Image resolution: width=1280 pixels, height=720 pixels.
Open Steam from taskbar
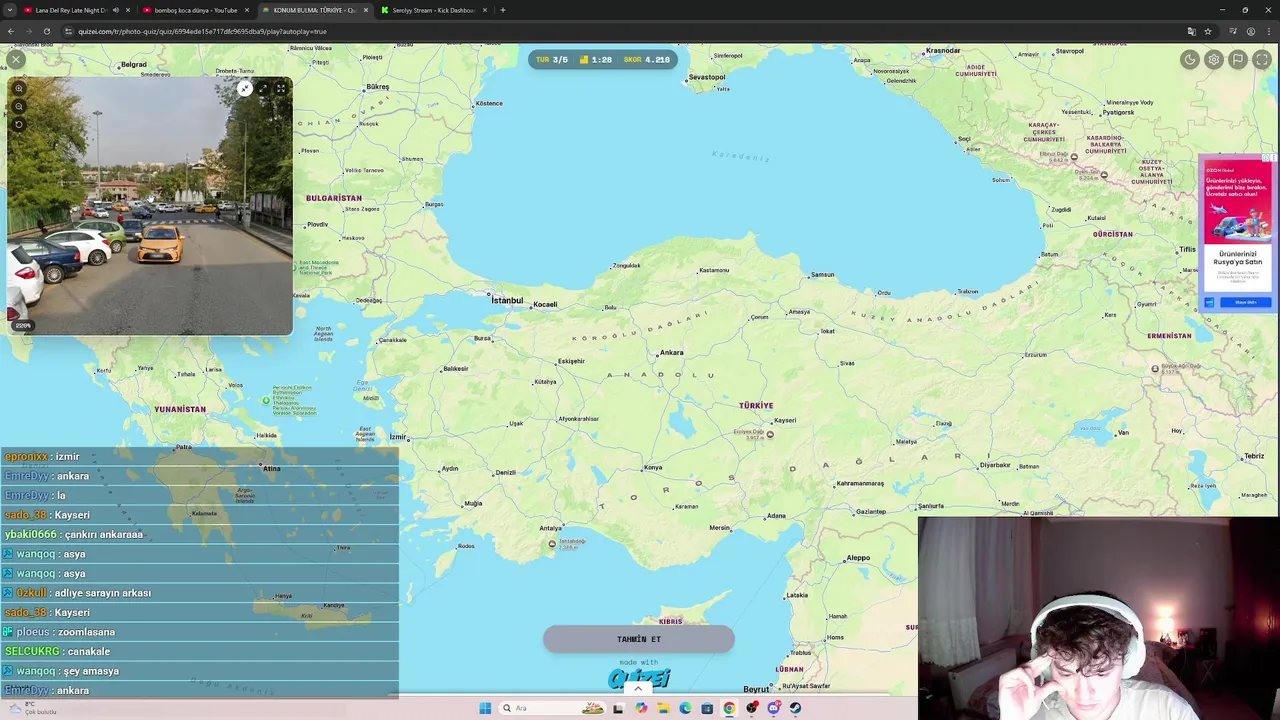[x=795, y=708]
